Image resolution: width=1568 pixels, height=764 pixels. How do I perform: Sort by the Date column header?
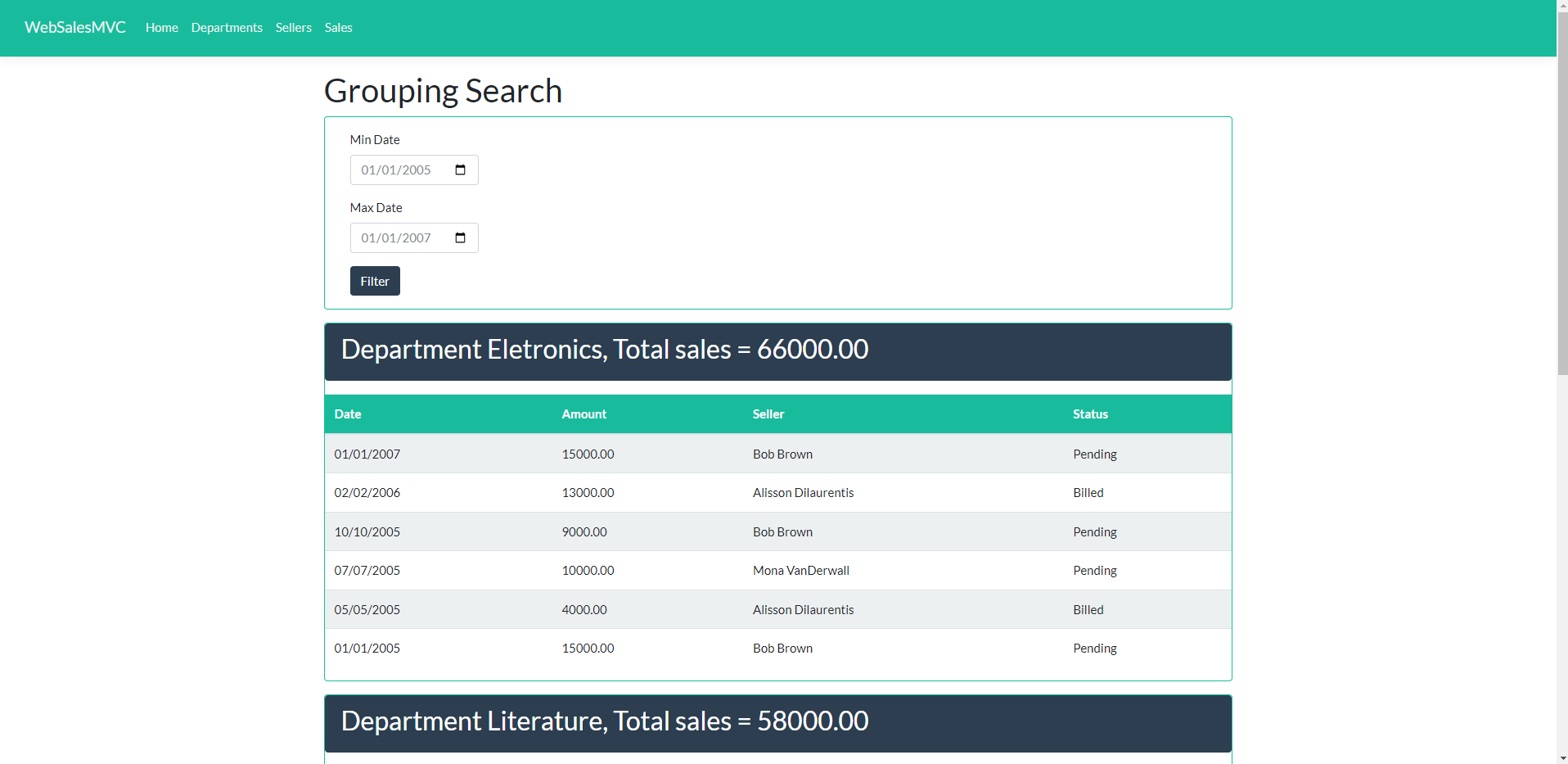click(347, 414)
